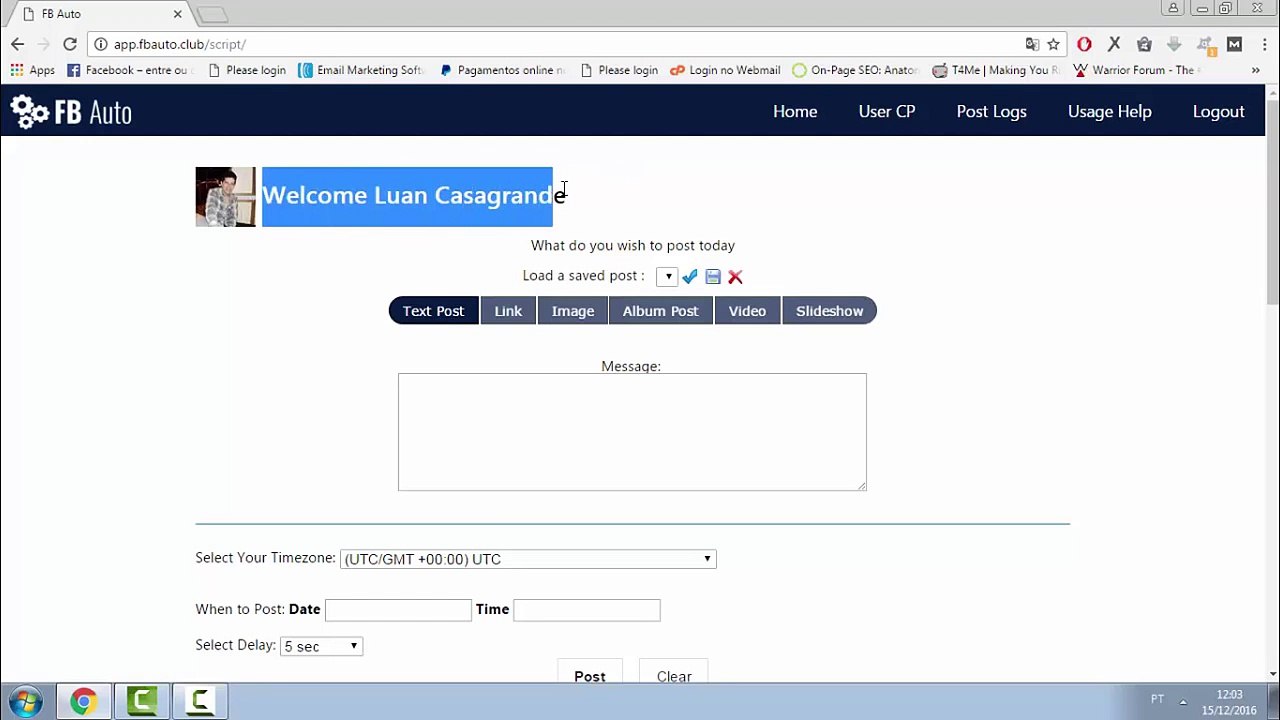The width and height of the screenshot is (1280, 720).
Task: Click the translate page icon in address bar
Action: 1032,44
